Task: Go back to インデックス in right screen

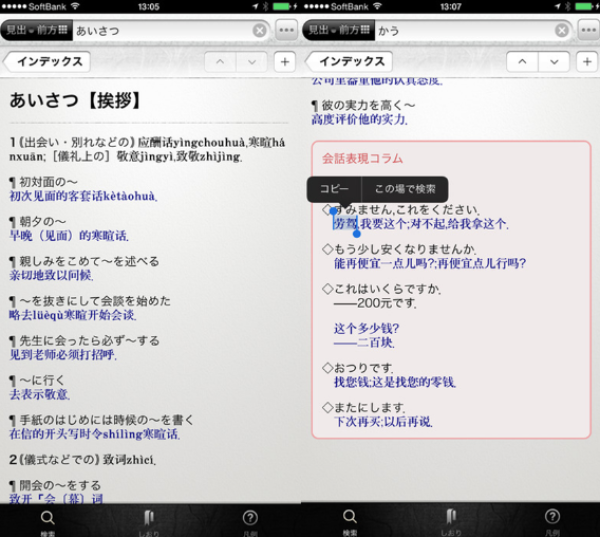Action: click(349, 62)
